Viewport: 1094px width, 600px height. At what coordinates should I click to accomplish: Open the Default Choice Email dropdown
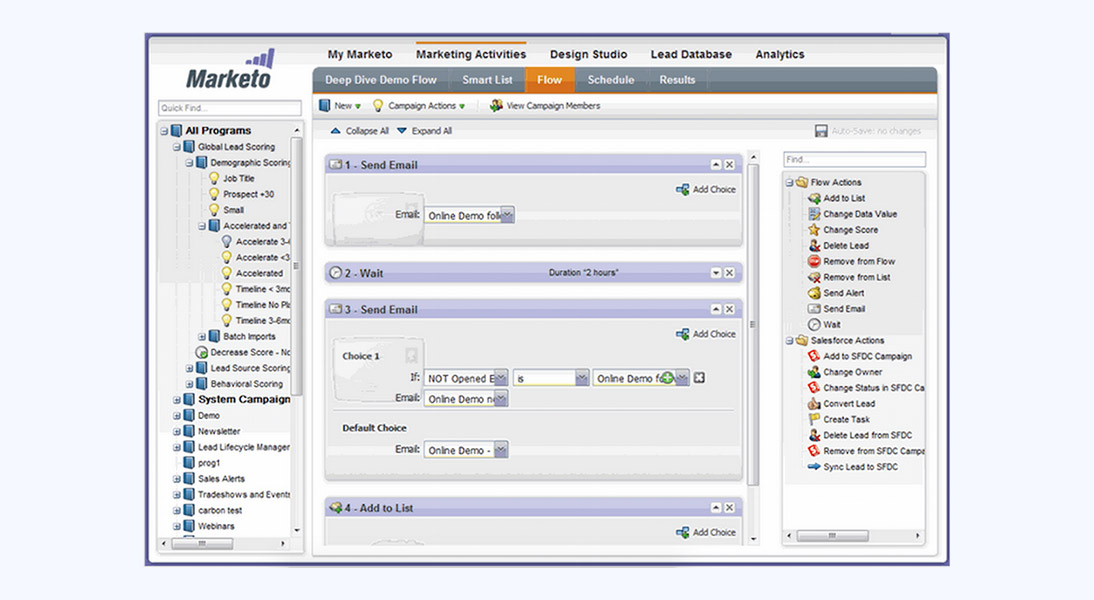(501, 450)
